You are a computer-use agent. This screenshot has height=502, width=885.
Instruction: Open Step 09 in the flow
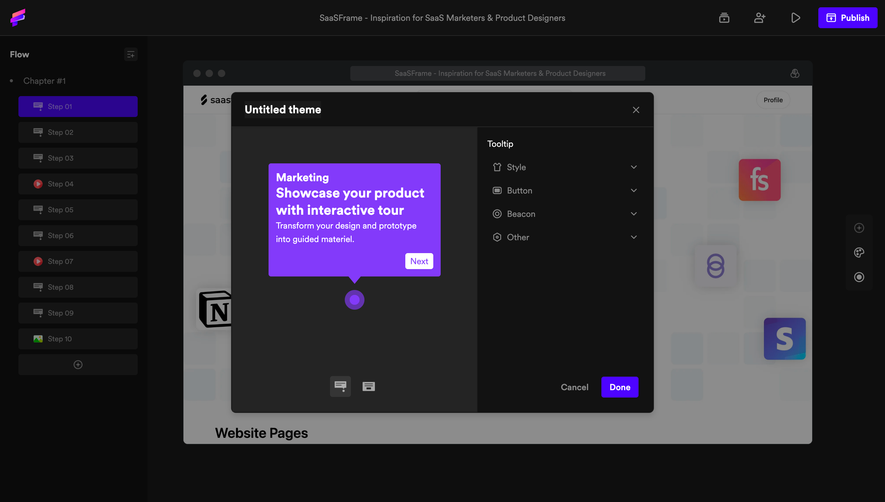78,313
